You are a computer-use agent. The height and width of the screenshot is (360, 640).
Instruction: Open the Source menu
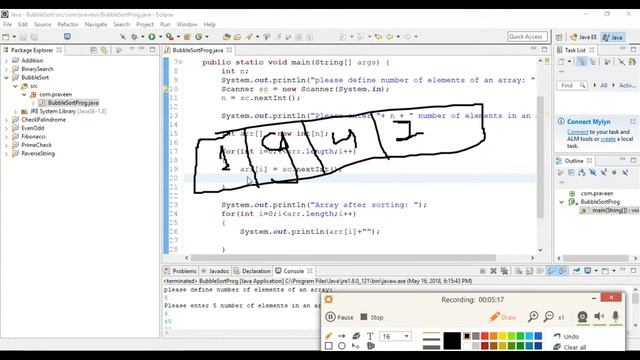42,24
